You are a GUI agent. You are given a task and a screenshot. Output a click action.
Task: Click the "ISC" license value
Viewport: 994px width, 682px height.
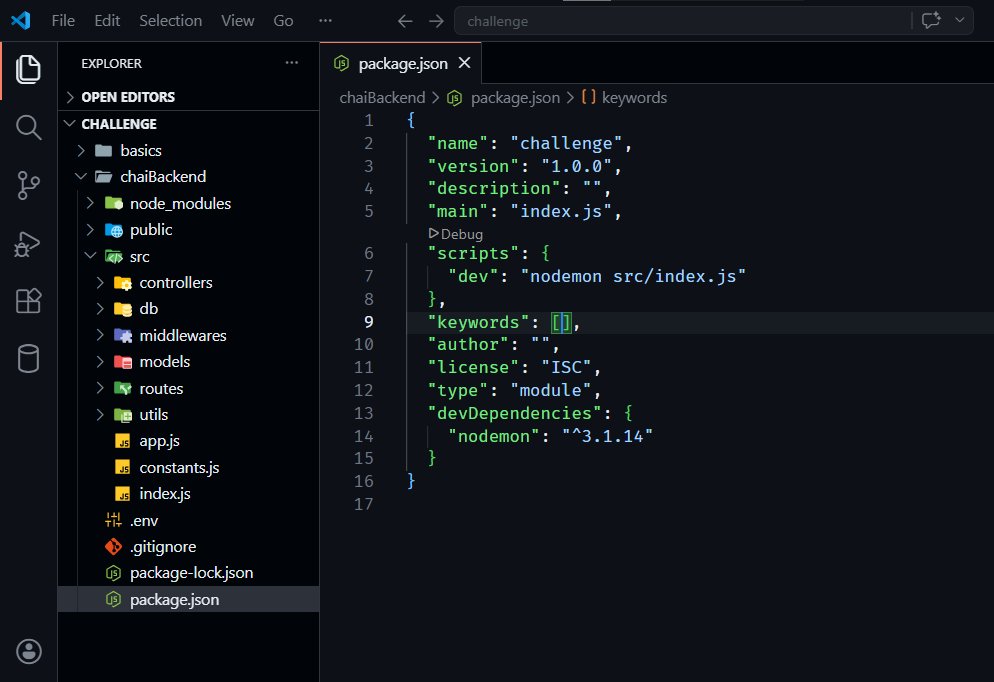[x=566, y=367]
